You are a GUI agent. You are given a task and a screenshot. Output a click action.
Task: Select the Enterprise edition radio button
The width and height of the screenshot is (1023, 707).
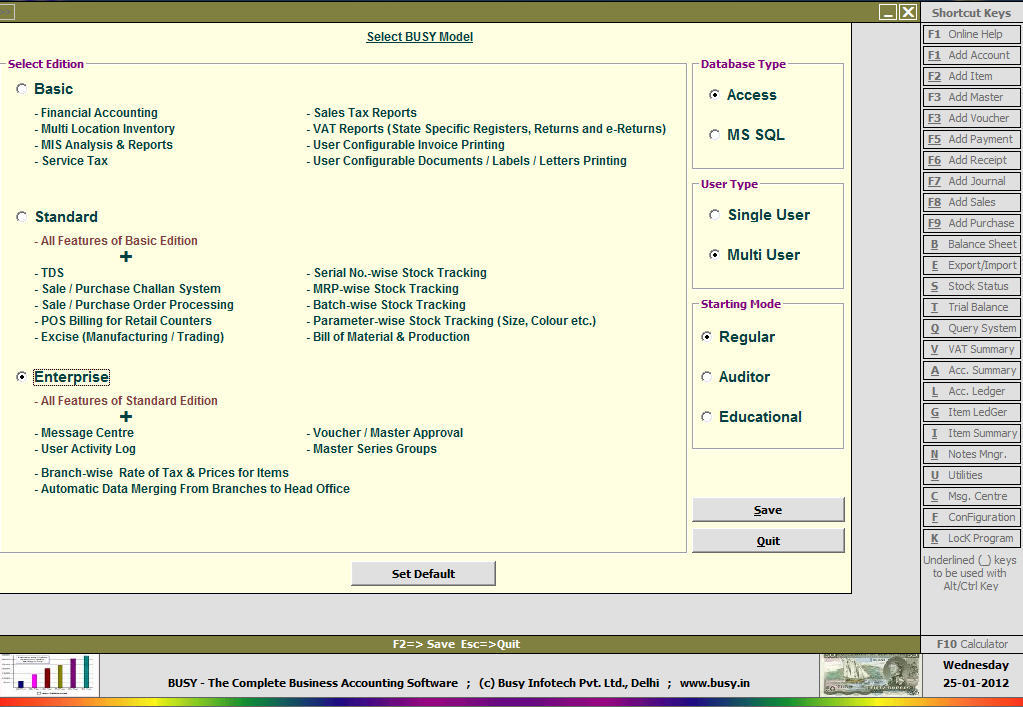(x=22, y=376)
